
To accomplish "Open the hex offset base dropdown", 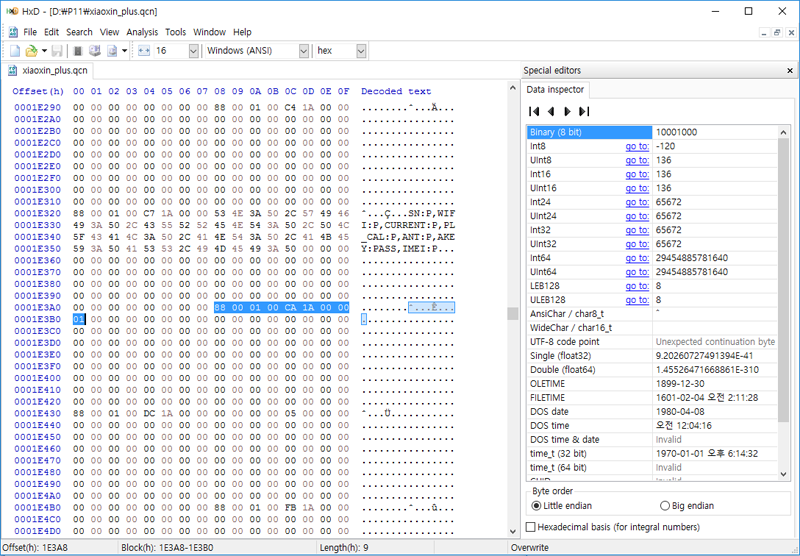I will pos(361,50).
